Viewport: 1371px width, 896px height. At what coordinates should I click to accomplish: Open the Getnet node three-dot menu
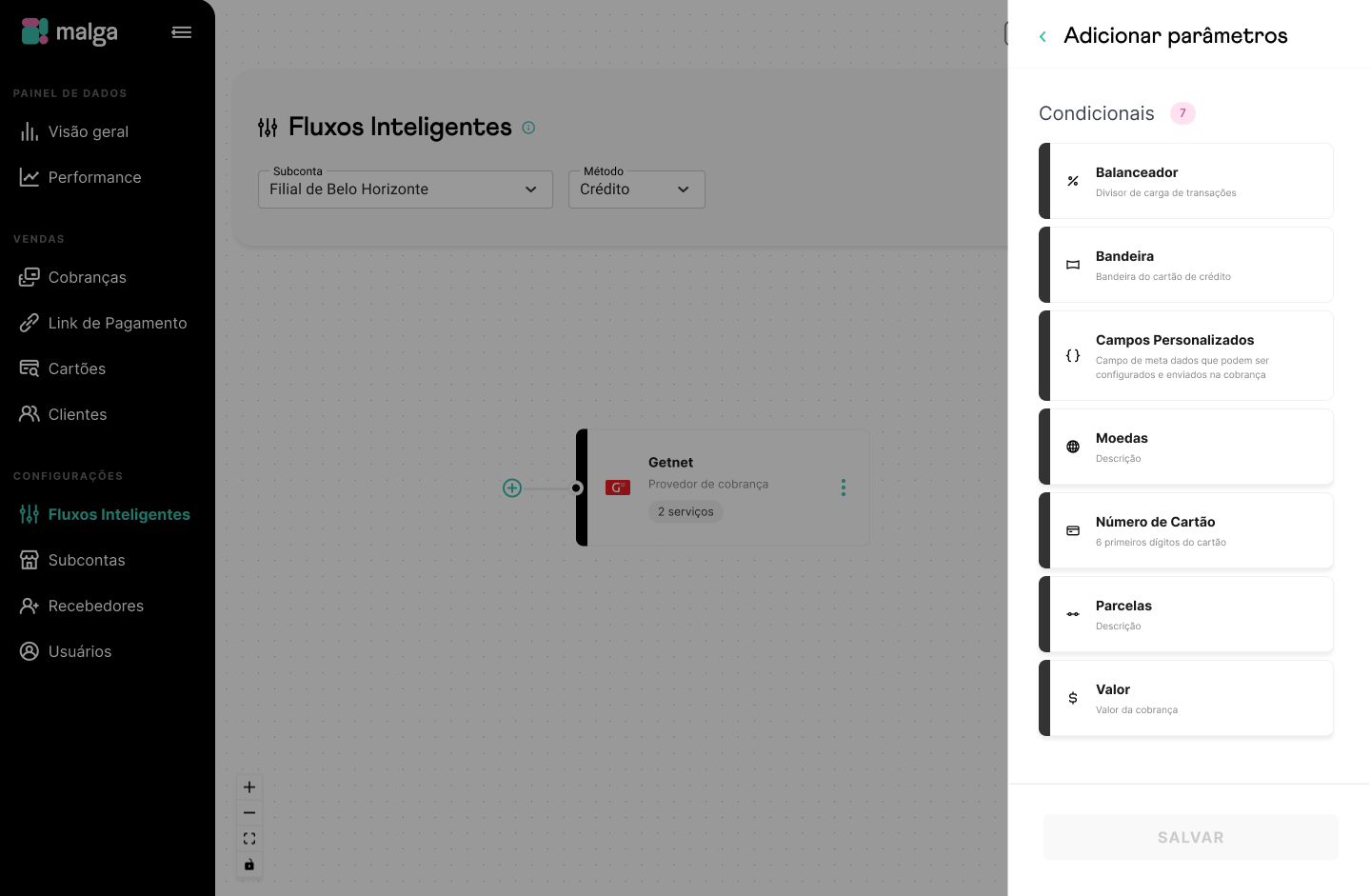pos(844,488)
